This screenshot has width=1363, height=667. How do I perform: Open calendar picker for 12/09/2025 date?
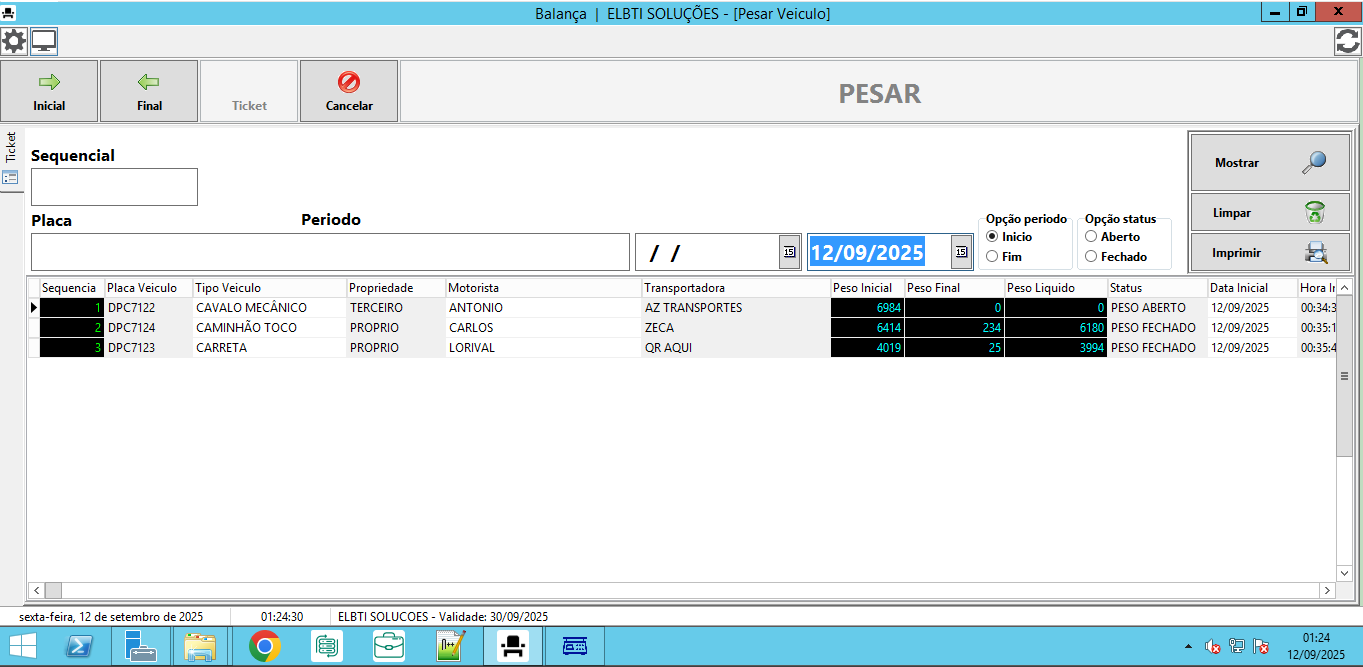click(961, 252)
